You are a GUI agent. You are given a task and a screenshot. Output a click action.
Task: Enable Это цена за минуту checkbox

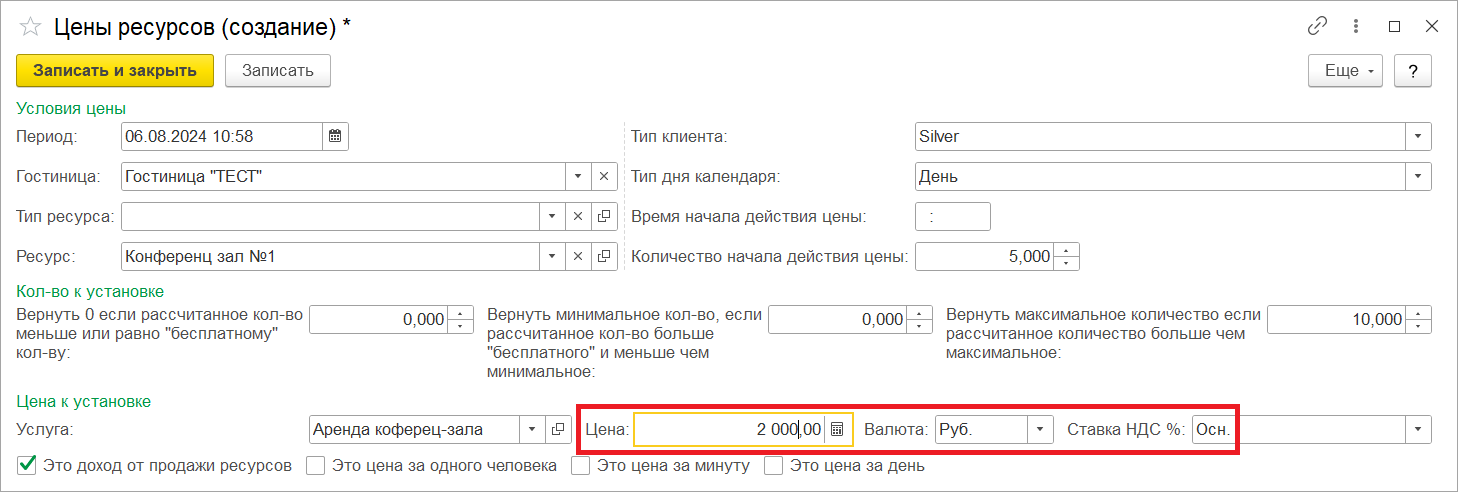tap(580, 465)
